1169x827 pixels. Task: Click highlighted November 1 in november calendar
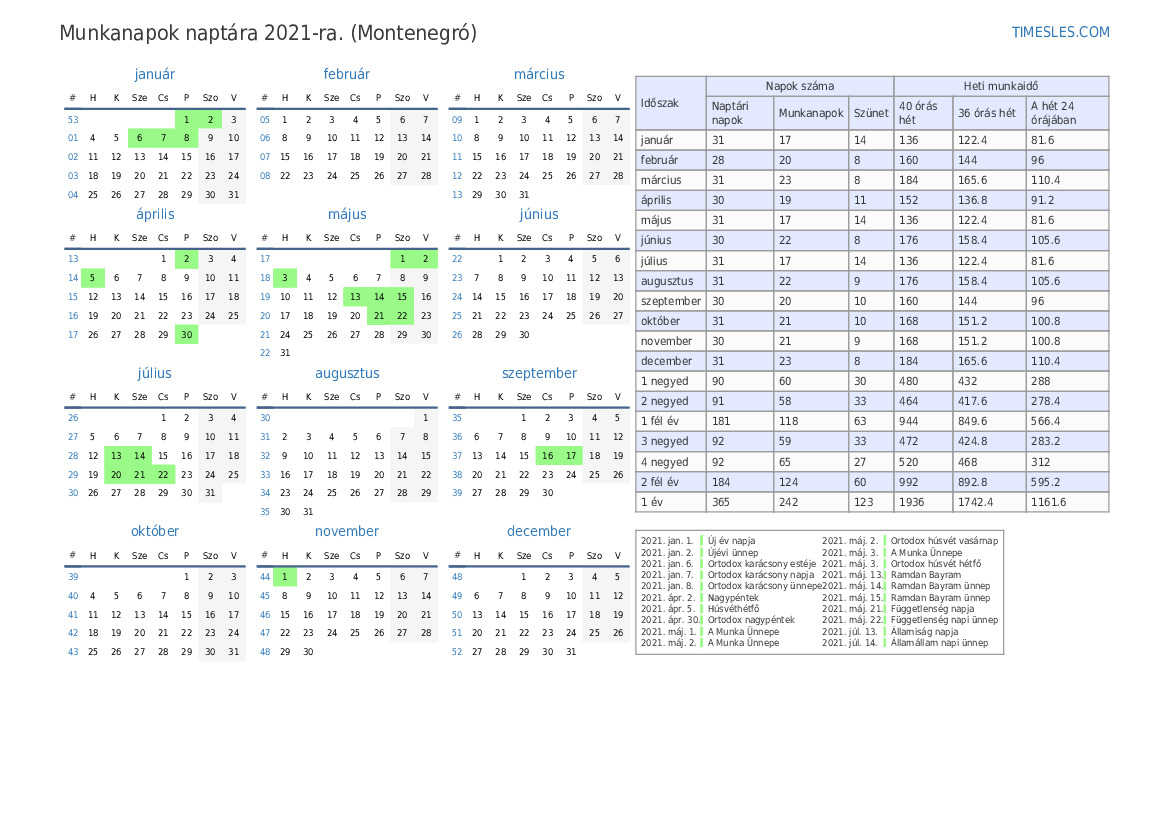[x=285, y=577]
